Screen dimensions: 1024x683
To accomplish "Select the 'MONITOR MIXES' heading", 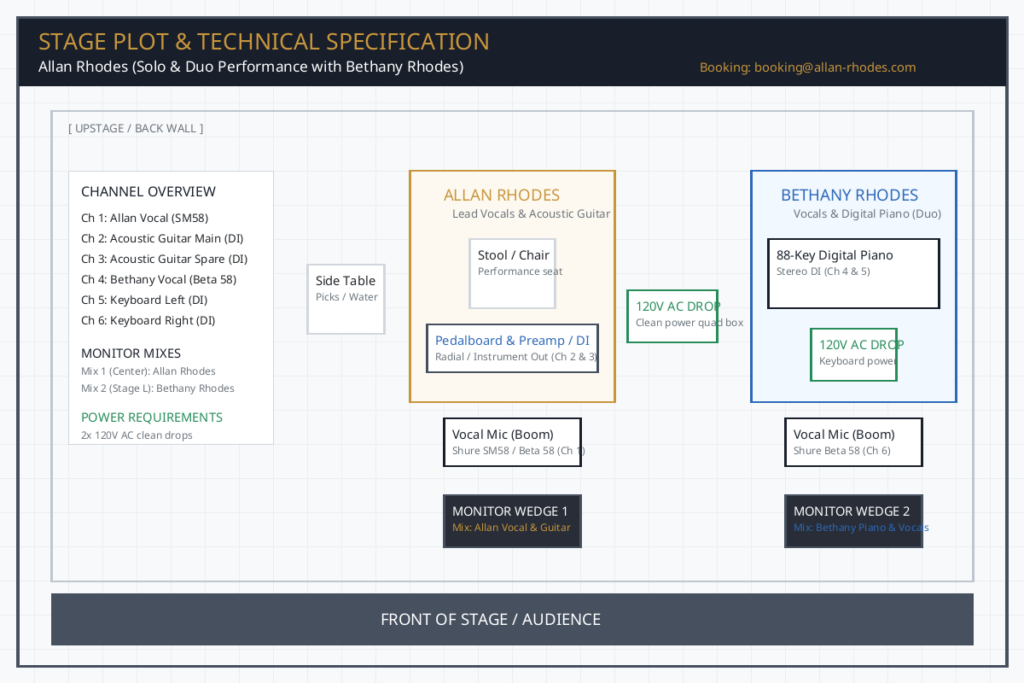I will [x=131, y=353].
